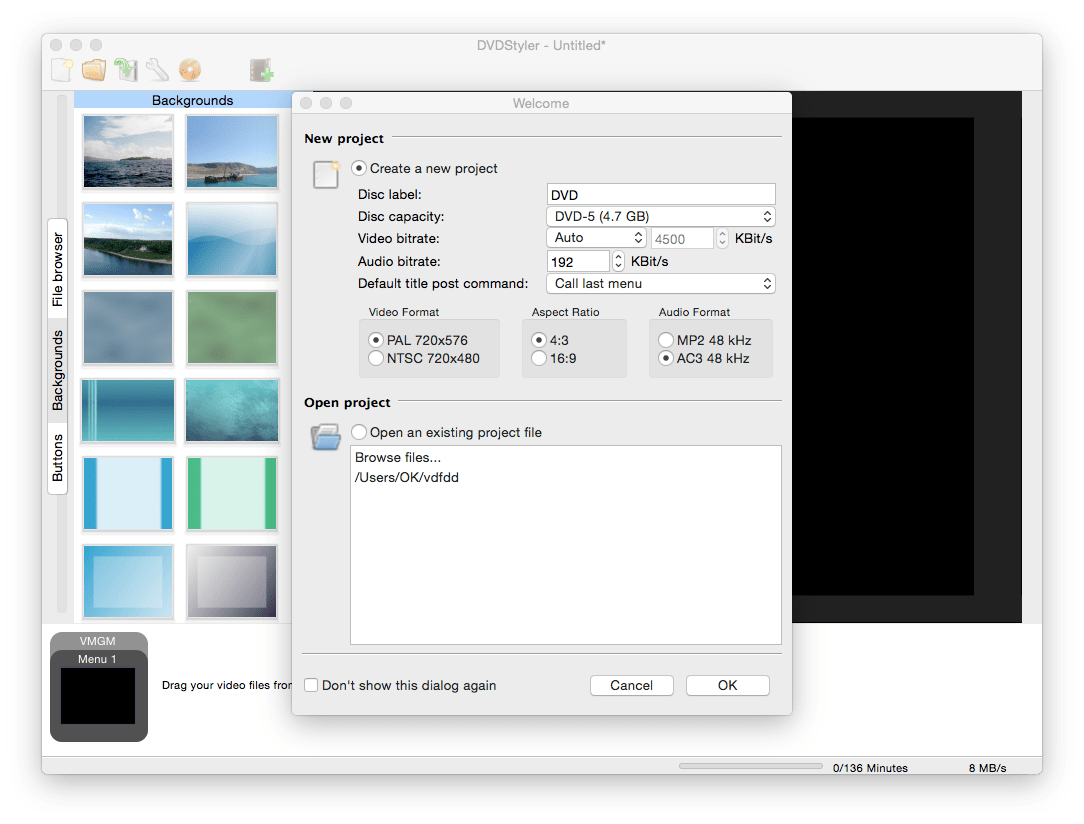This screenshot has width=1084, height=824.
Task: Select the ocean photo background thumbnail
Action: (127, 151)
